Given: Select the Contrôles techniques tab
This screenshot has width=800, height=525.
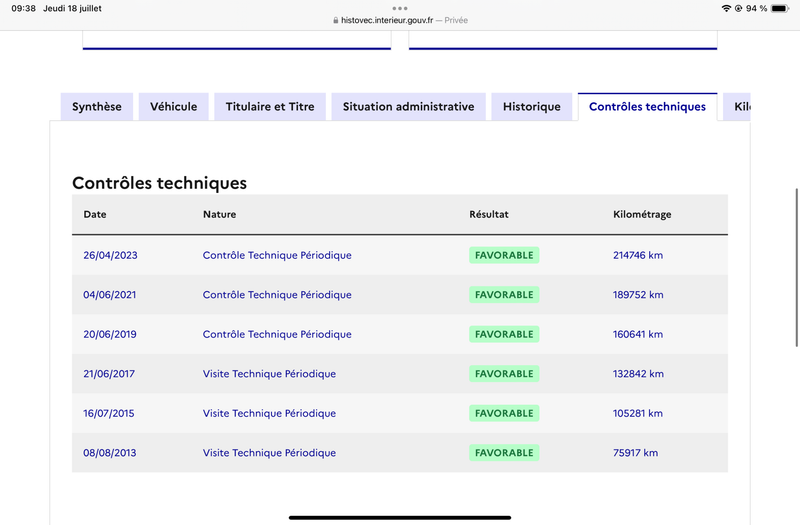Looking at the screenshot, I should coord(647,107).
